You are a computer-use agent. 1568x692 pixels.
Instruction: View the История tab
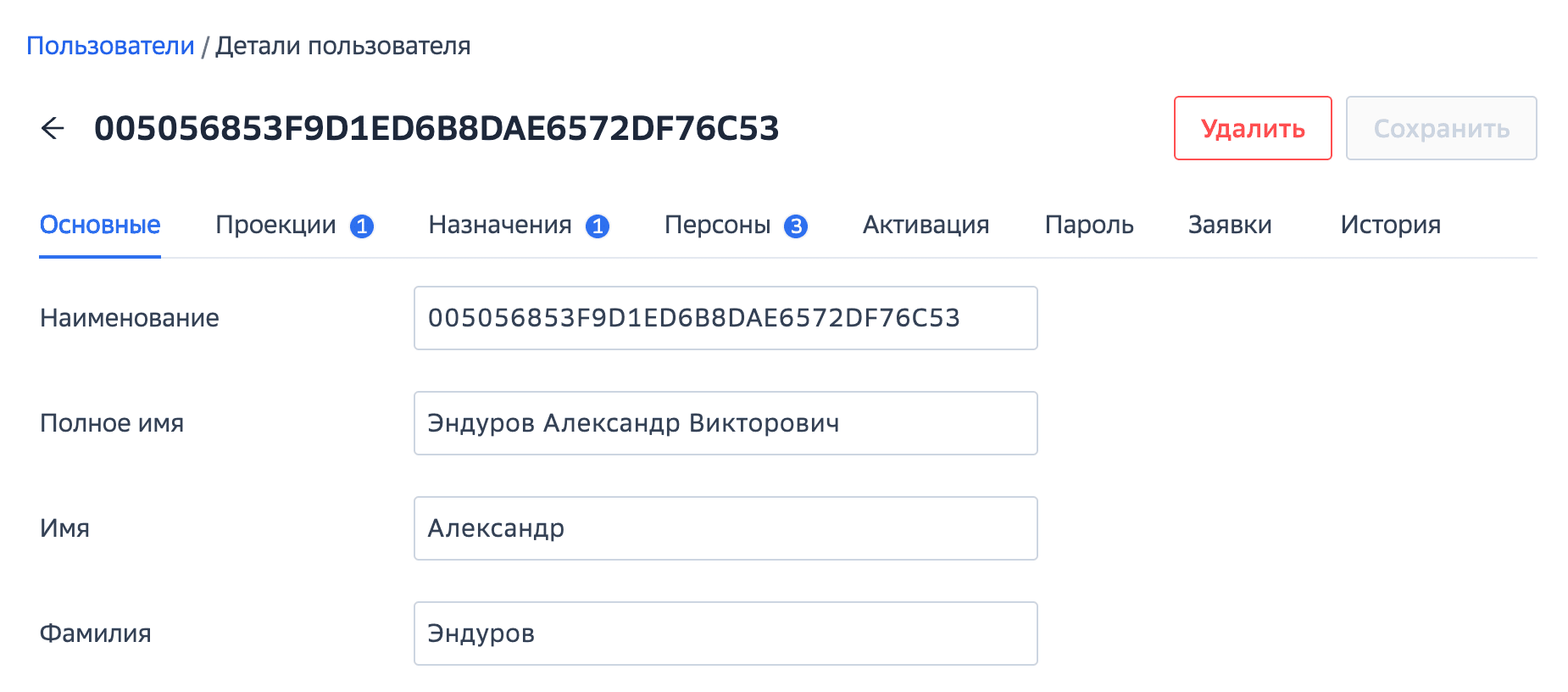click(x=1390, y=225)
